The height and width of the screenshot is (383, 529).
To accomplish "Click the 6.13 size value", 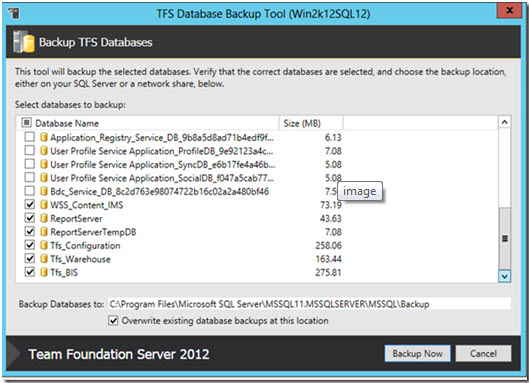I will 333,138.
